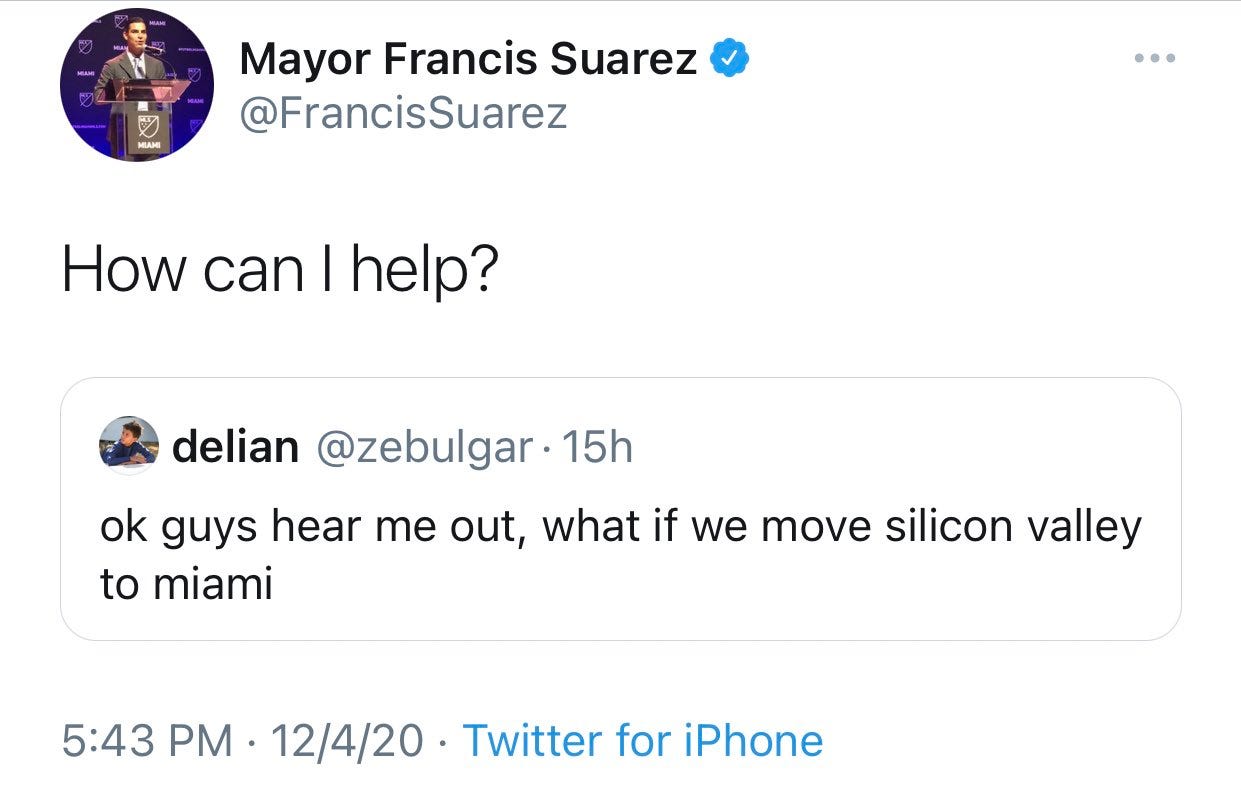Click the 5:43 PM timestamp
Viewport: 1241px width, 790px height.
coord(149,741)
